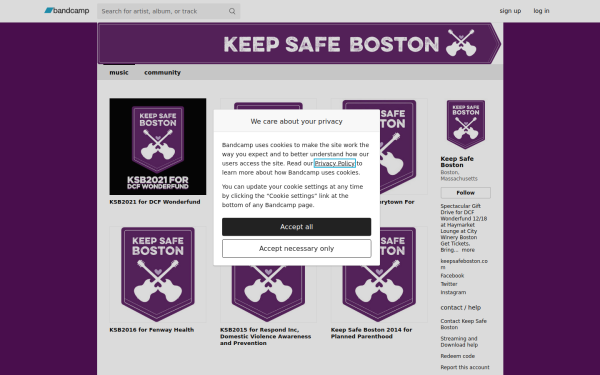Click the Bandcamp logo
The width and height of the screenshot is (600, 375).
coord(67,11)
